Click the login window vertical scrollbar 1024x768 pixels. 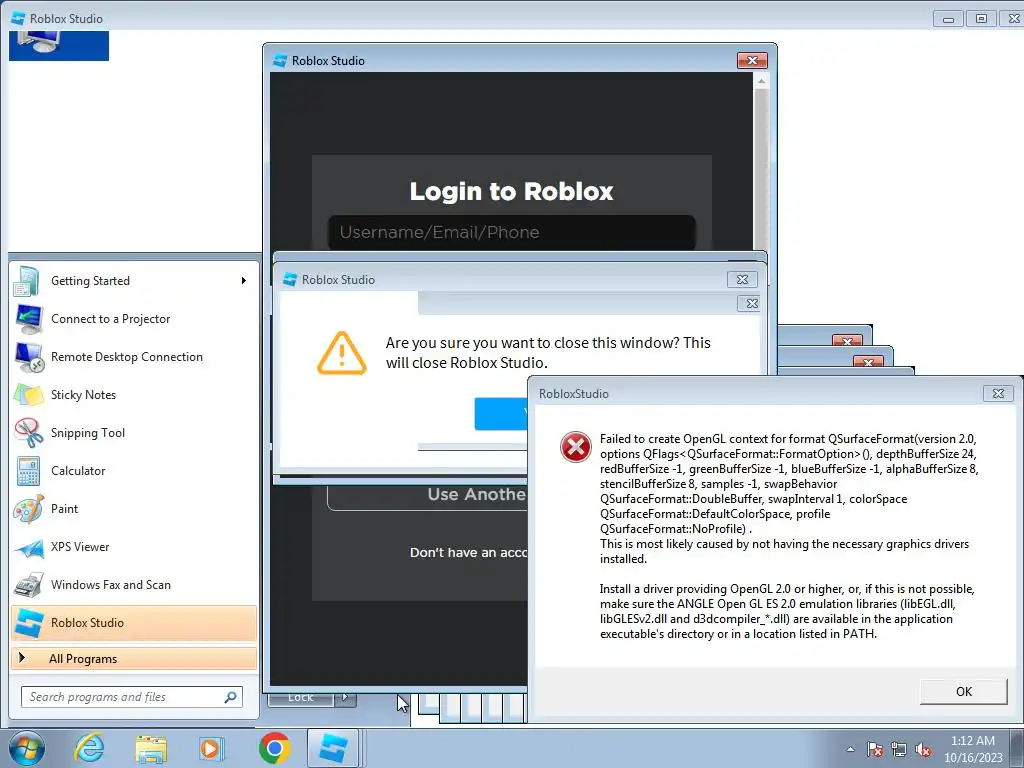[760, 161]
